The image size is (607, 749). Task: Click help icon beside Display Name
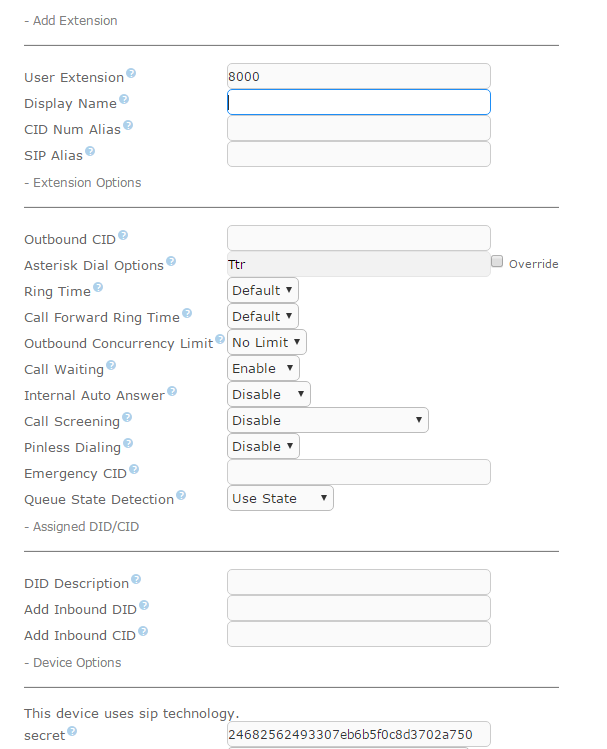click(x=124, y=100)
